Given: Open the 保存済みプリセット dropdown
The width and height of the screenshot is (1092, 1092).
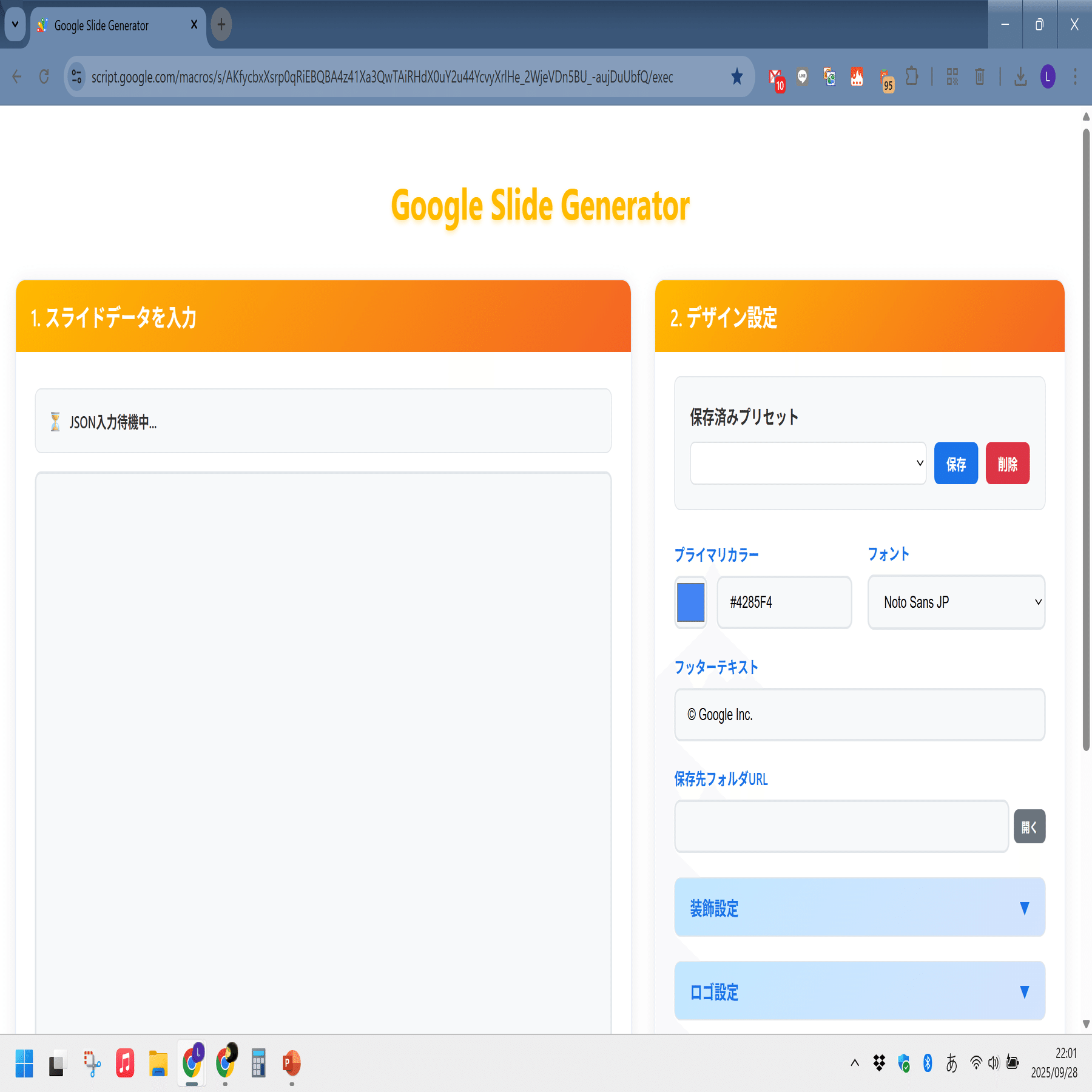Looking at the screenshot, I should pos(808,463).
